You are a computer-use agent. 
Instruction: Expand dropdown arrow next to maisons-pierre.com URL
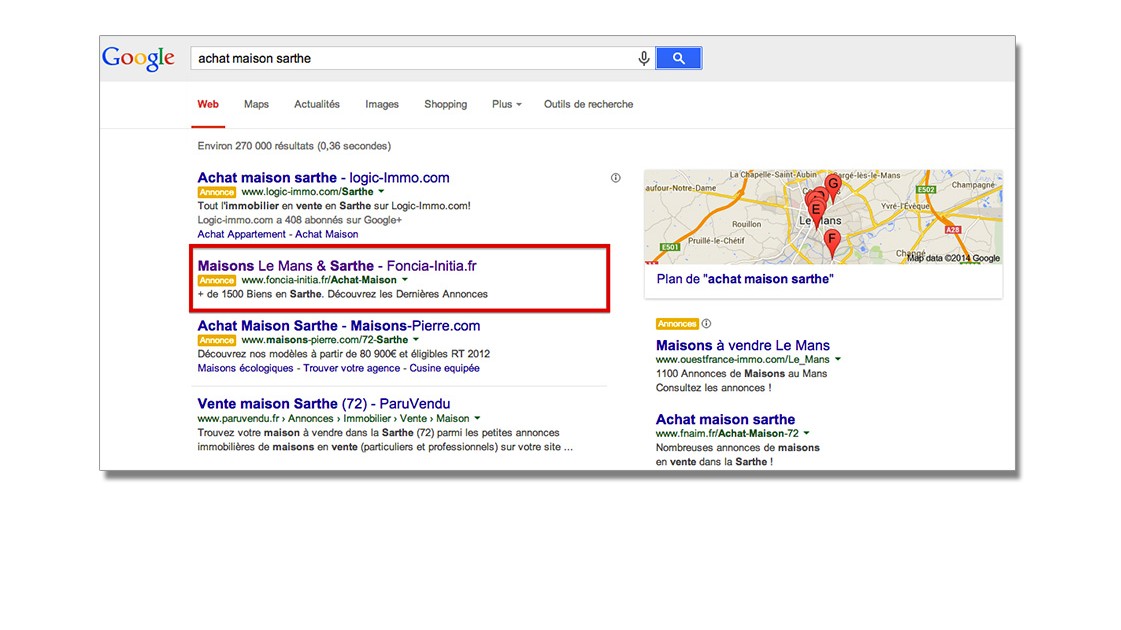click(415, 340)
